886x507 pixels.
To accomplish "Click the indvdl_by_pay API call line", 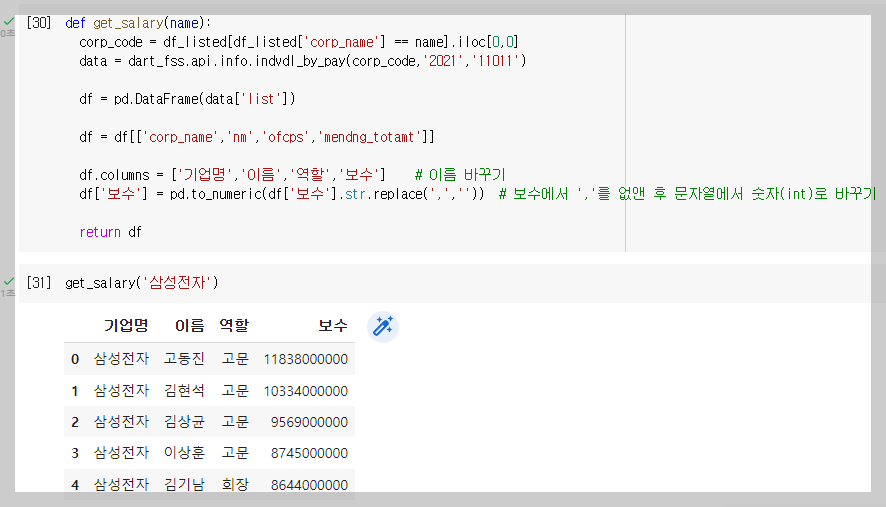I will tap(302, 61).
